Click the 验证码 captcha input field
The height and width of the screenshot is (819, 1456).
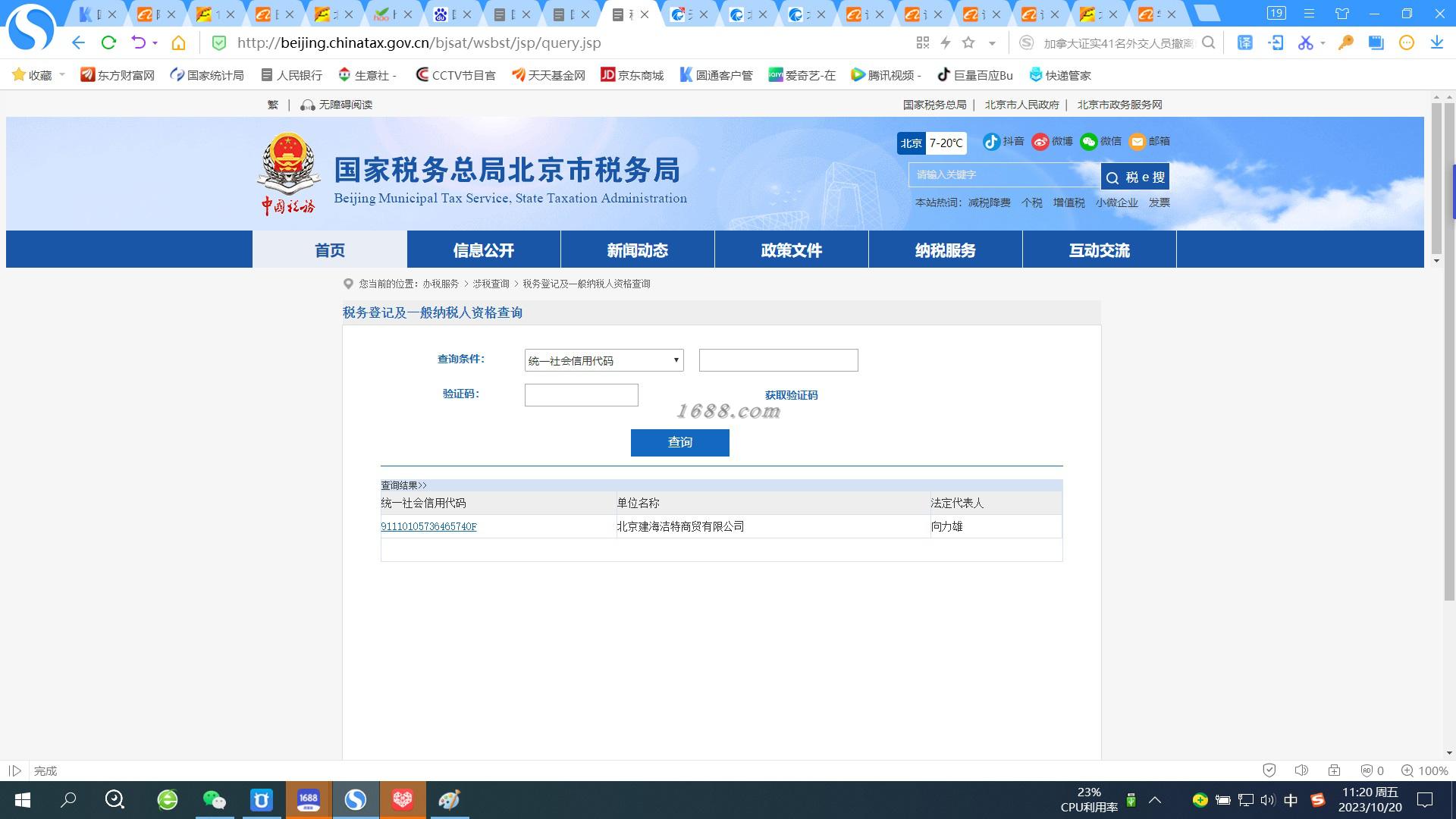click(x=582, y=395)
